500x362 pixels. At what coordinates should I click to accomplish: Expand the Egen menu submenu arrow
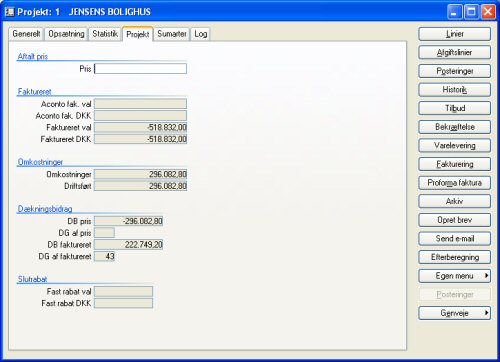pos(486,276)
